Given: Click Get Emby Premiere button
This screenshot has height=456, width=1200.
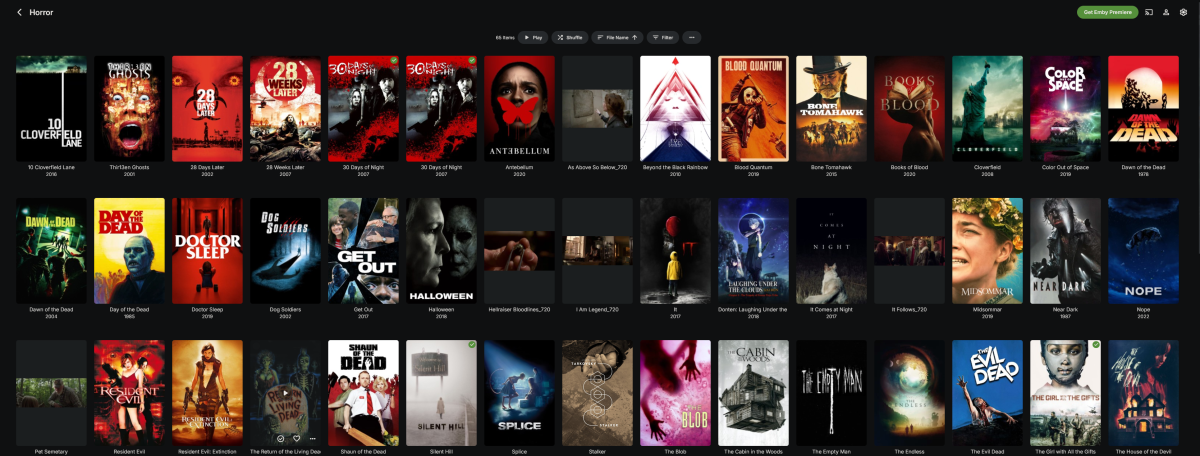Looking at the screenshot, I should pos(1107,12).
